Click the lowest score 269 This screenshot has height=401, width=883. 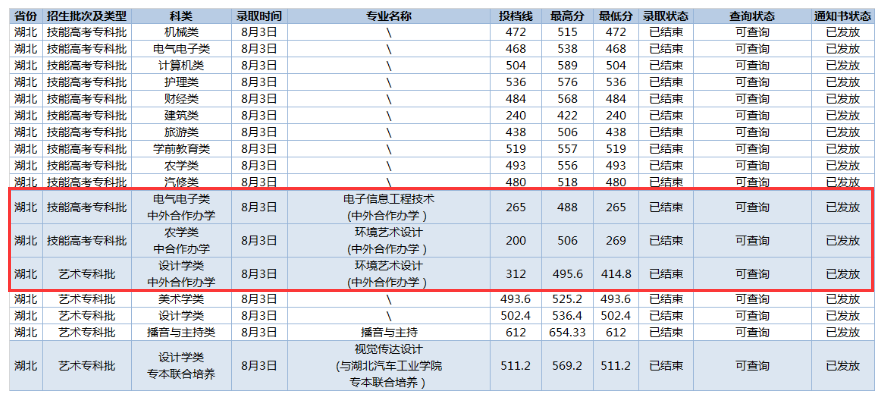tap(616, 240)
